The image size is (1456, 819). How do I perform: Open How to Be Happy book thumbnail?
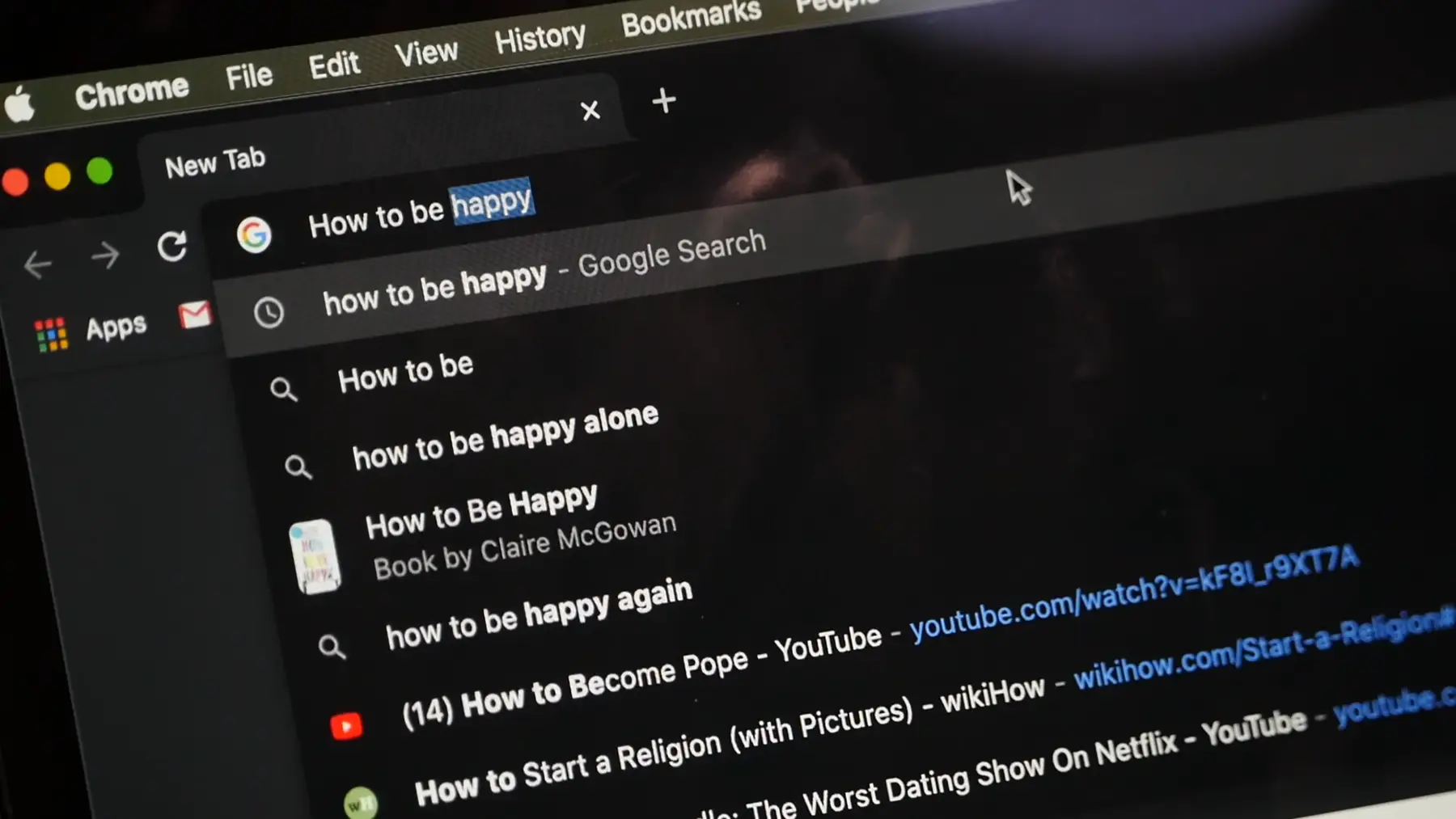315,557
